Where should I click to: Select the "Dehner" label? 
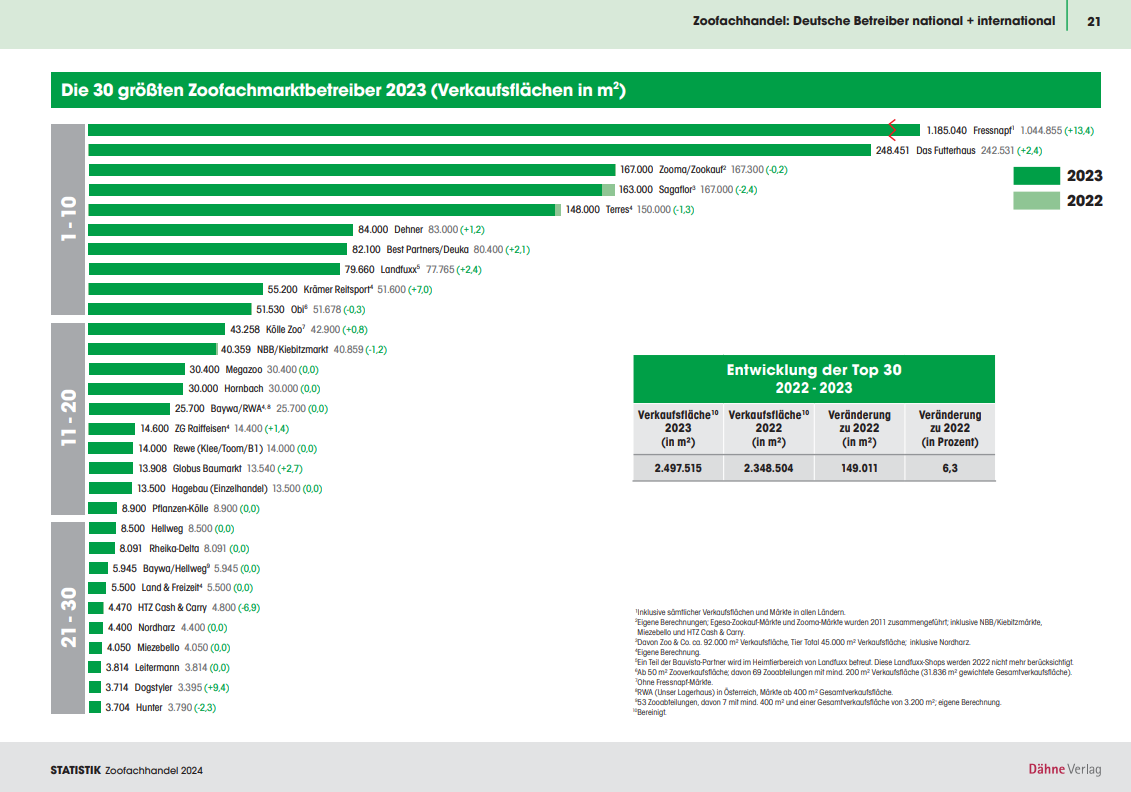tap(408, 229)
